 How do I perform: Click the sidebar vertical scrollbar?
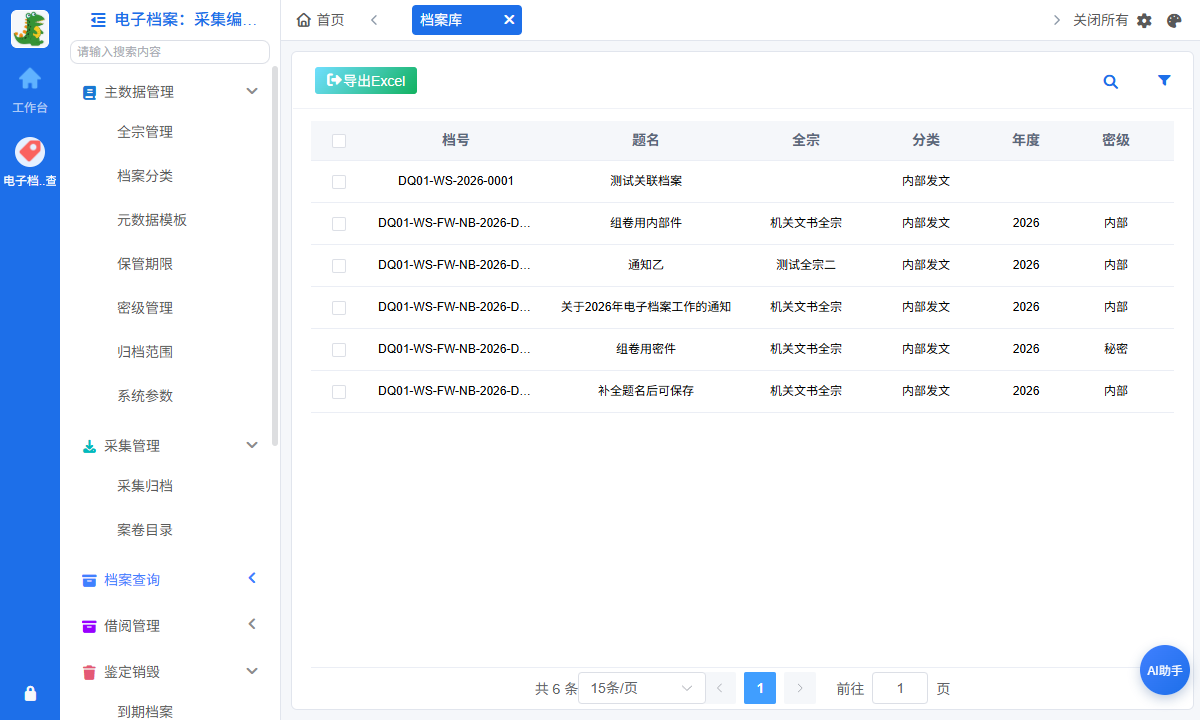pos(275,256)
